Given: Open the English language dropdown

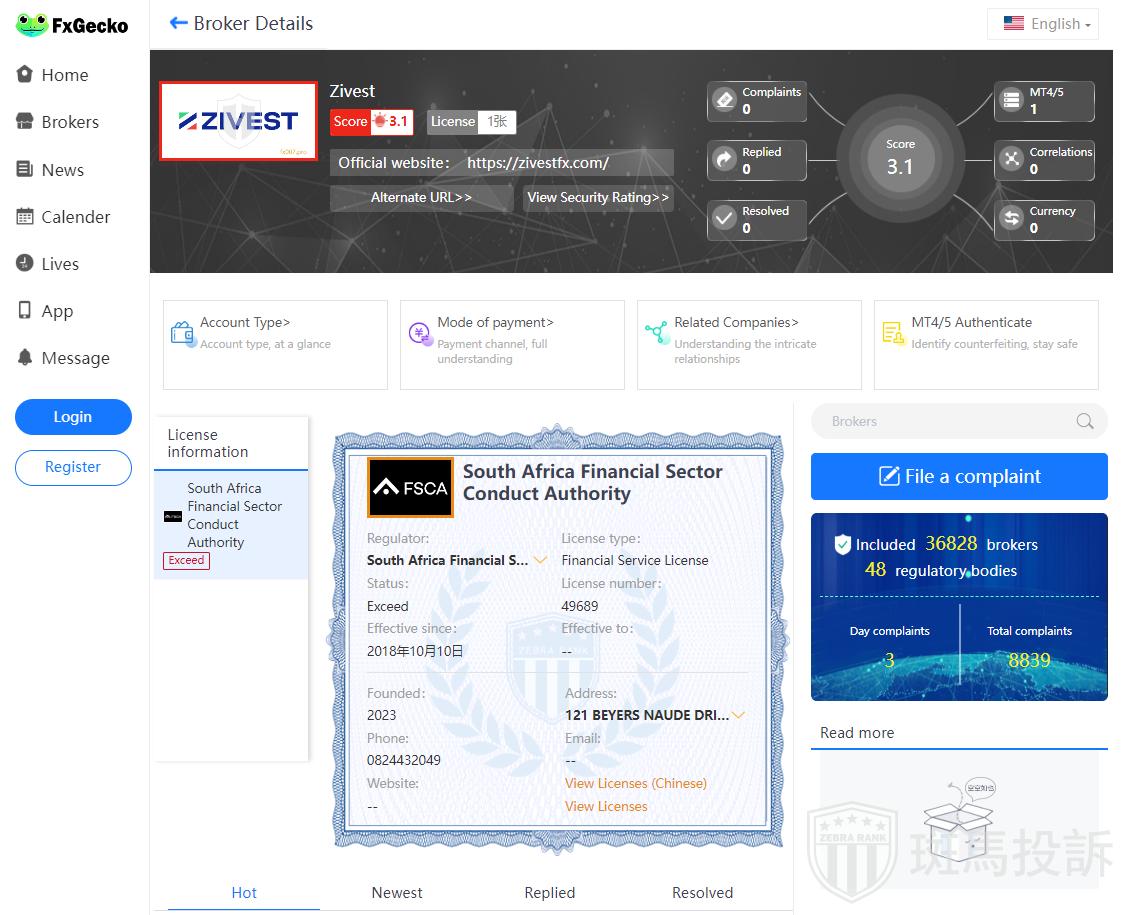Looking at the screenshot, I should [x=1043, y=24].
